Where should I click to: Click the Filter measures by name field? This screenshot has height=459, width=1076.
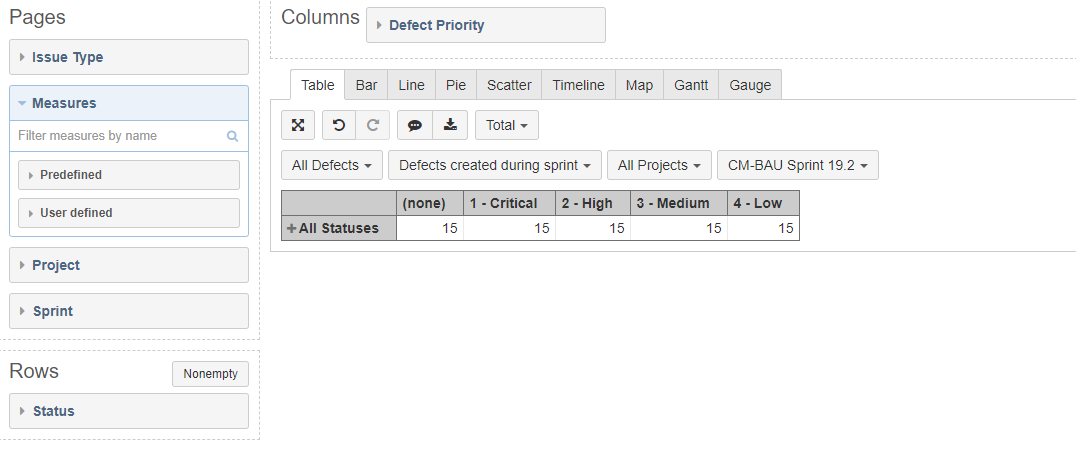click(121, 136)
